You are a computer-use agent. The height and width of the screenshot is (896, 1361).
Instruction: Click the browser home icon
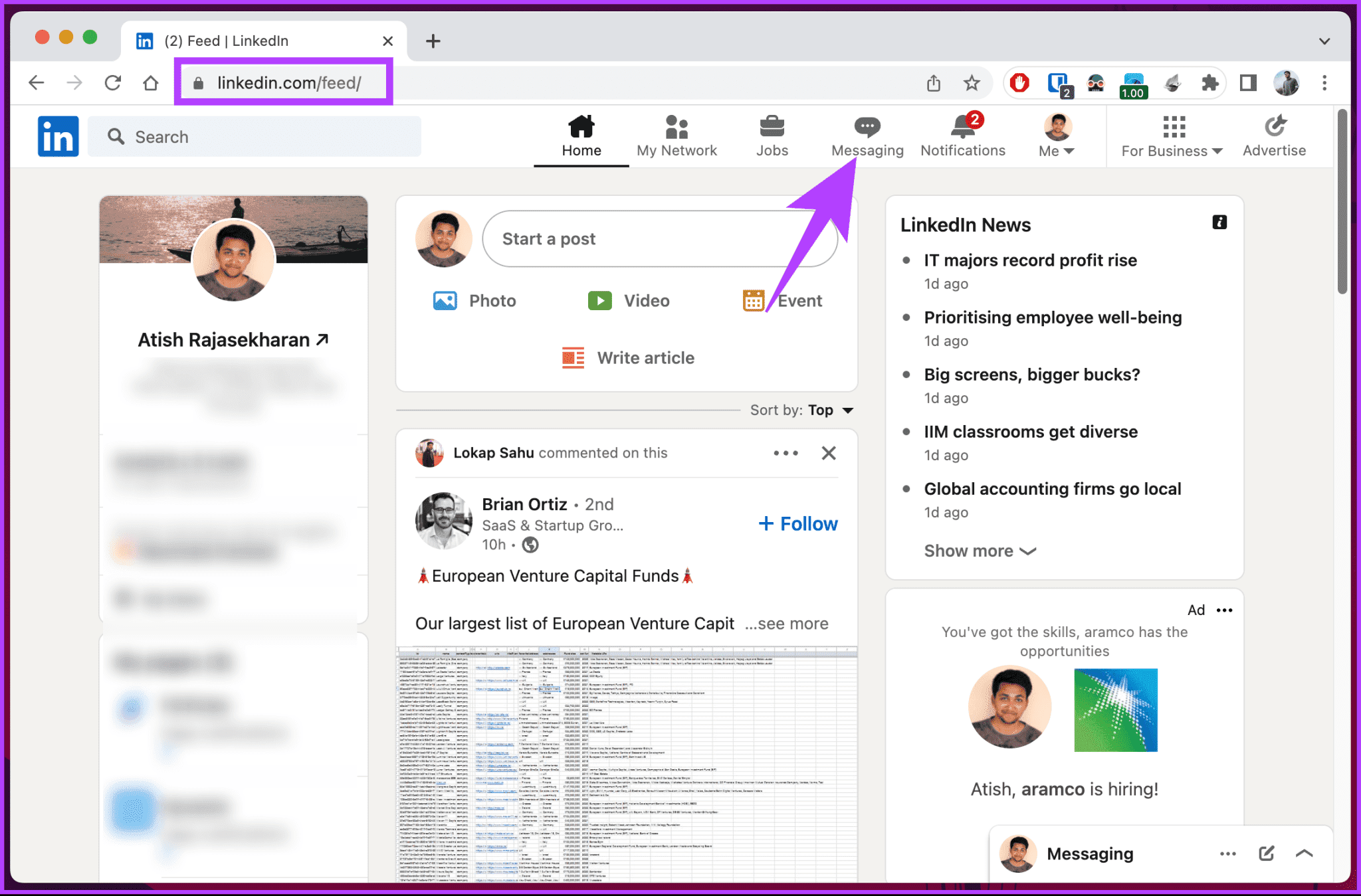pyautogui.click(x=151, y=83)
